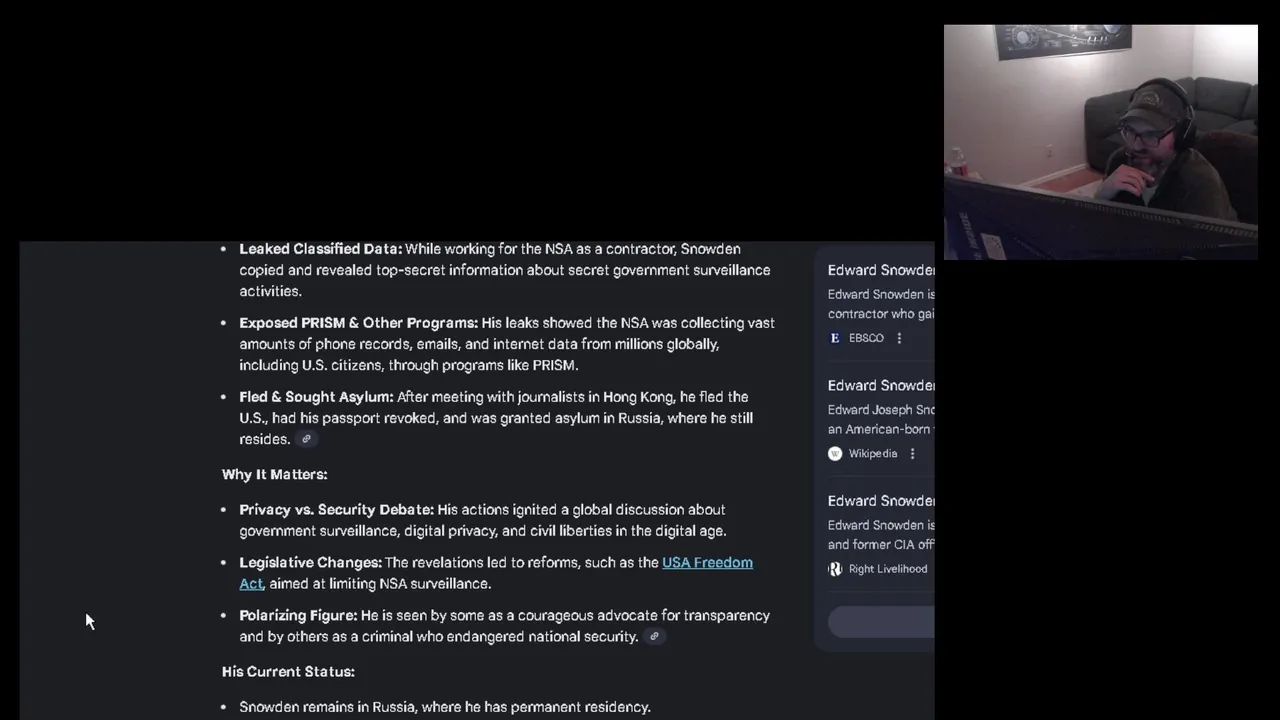Click the link icon after "national security."
This screenshot has width=1280, height=720.
655,636
